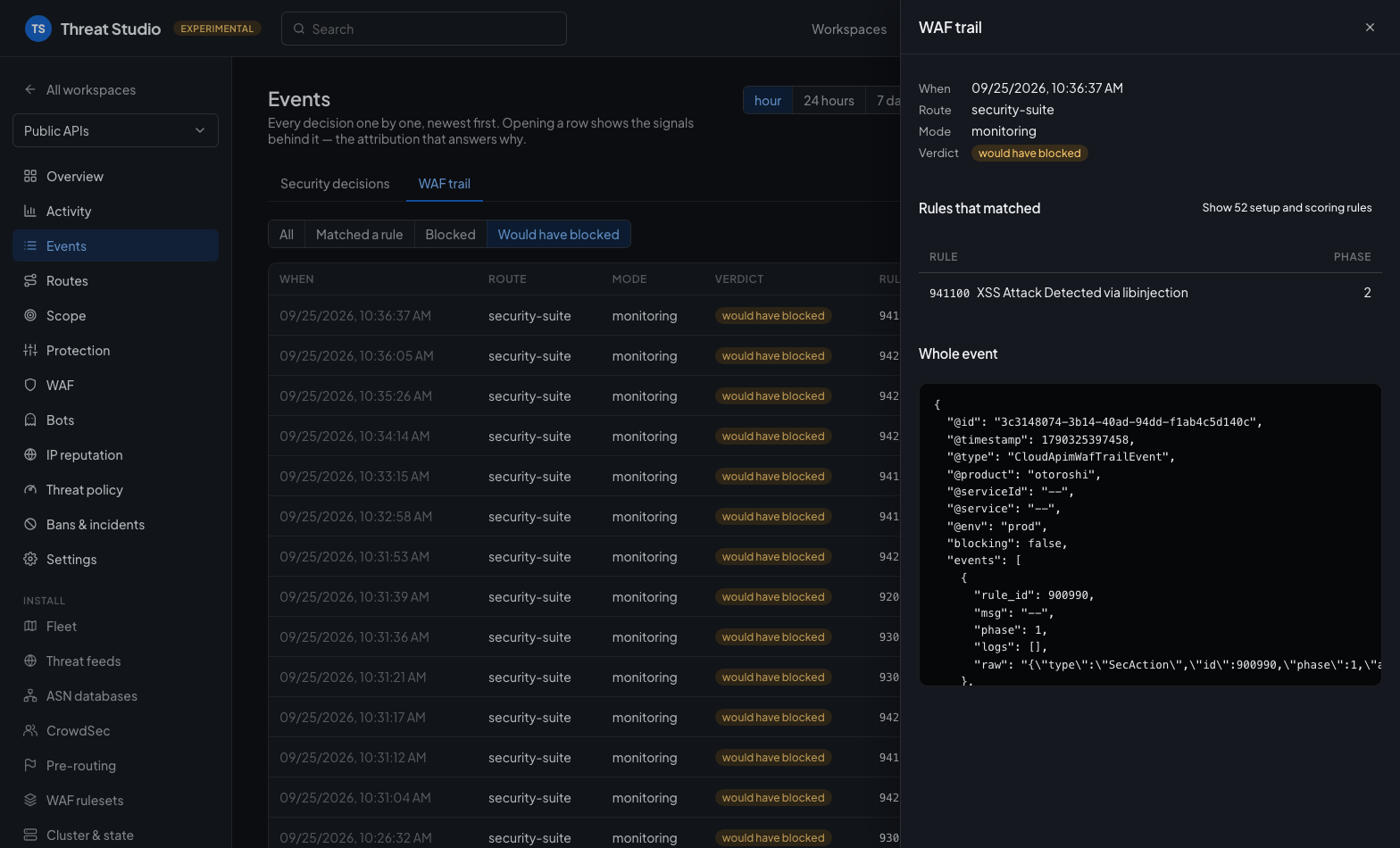Close the WAF trail panel
This screenshot has height=848, width=1400.
point(1370,28)
